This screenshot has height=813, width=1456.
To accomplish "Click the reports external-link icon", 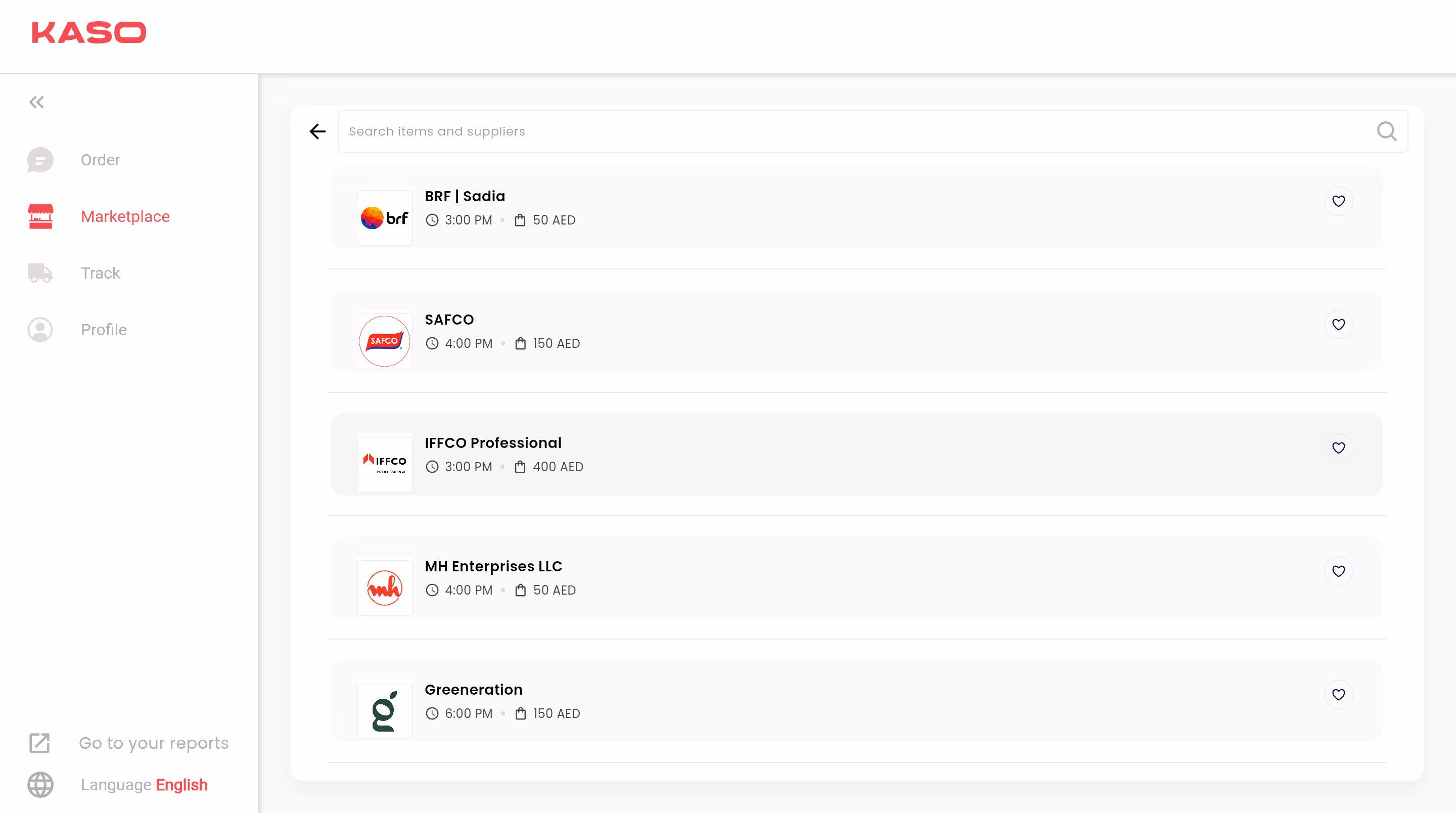I will click(x=39, y=743).
